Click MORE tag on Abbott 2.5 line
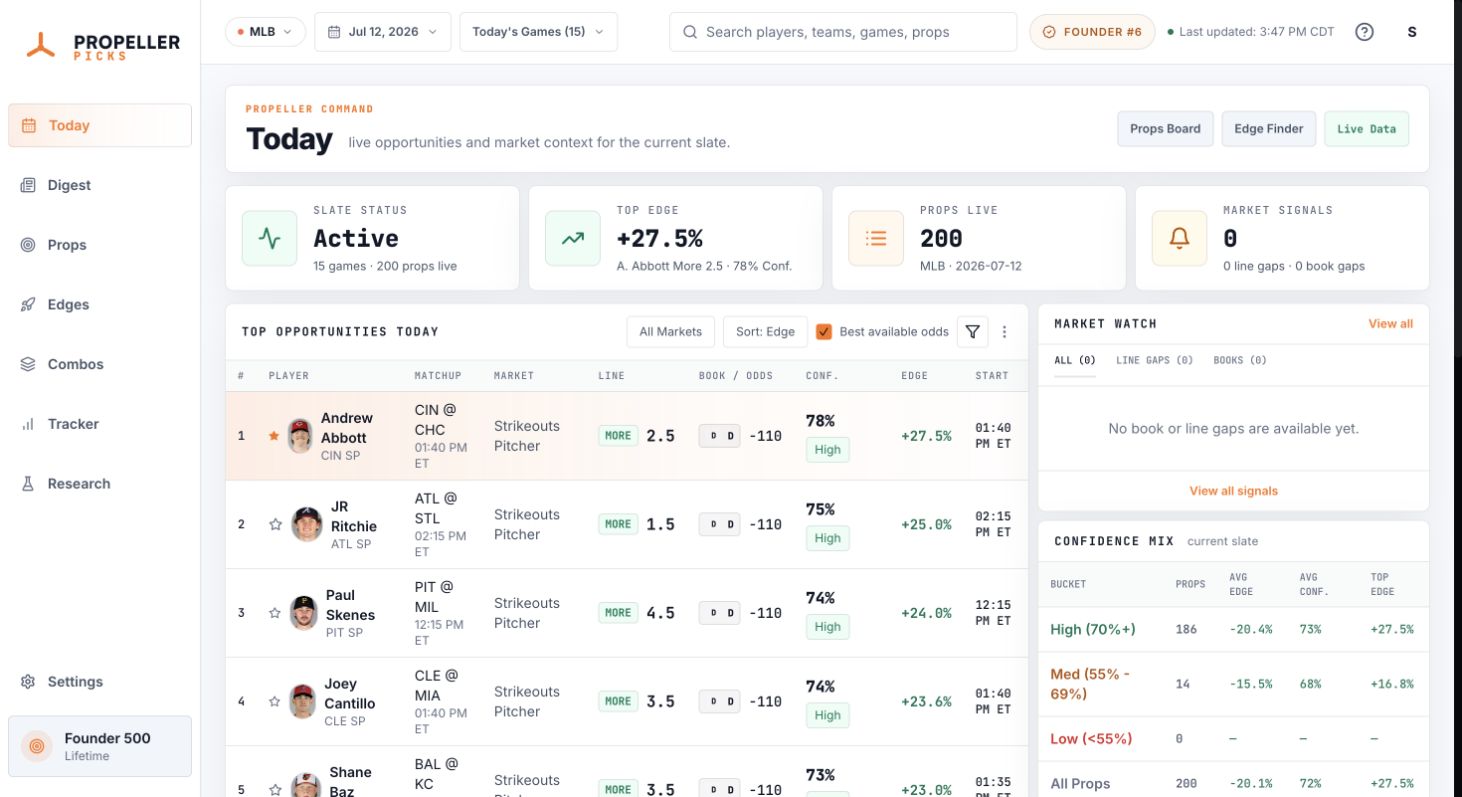Image resolution: width=1462 pixels, height=797 pixels. pos(618,436)
